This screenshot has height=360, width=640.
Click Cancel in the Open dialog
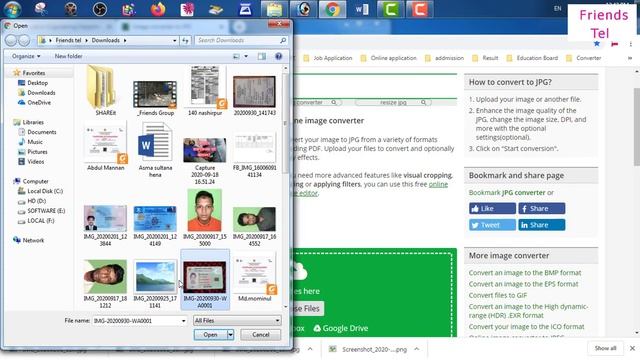pos(260,335)
